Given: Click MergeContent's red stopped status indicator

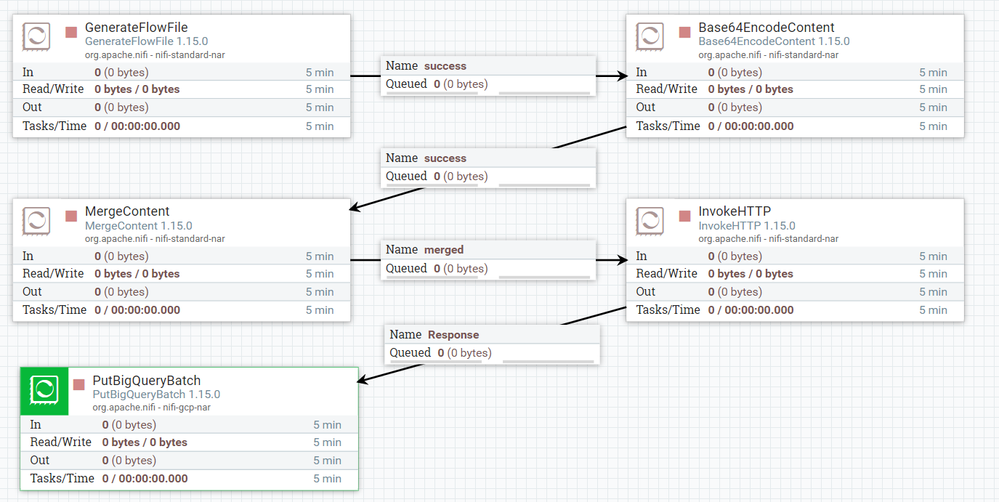Looking at the screenshot, I should [71, 216].
